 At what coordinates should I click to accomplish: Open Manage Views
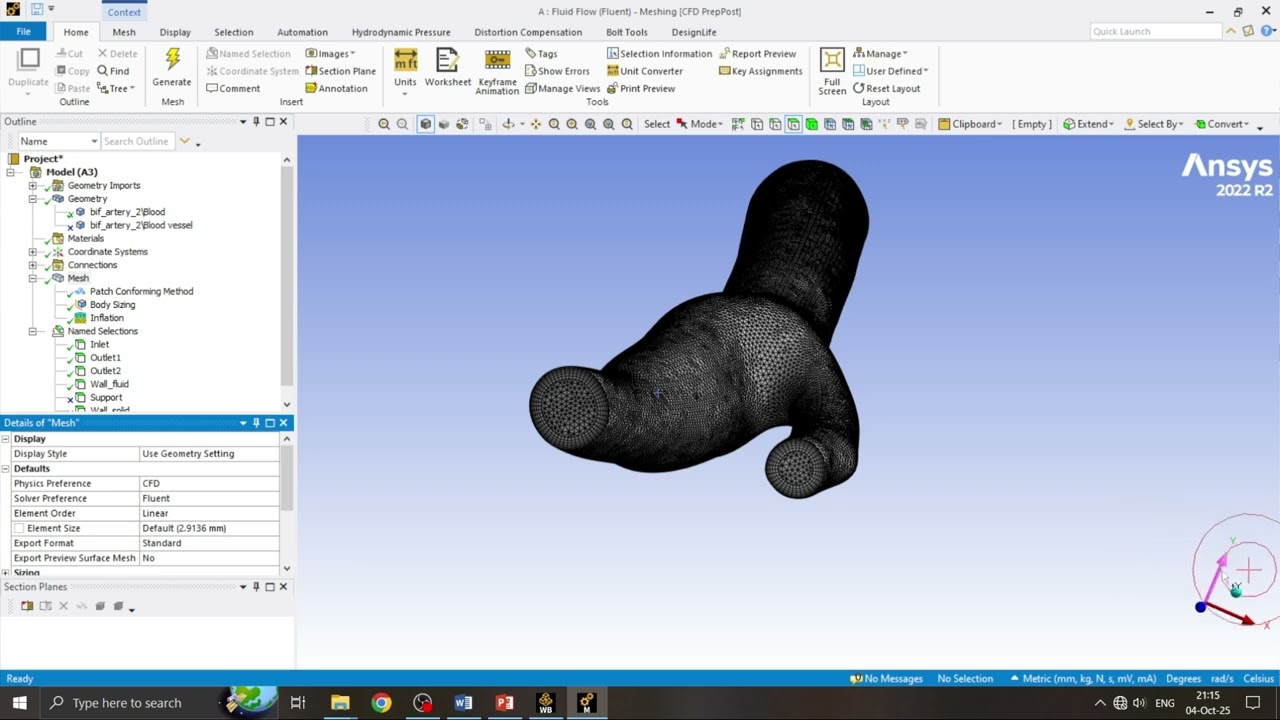(x=562, y=88)
